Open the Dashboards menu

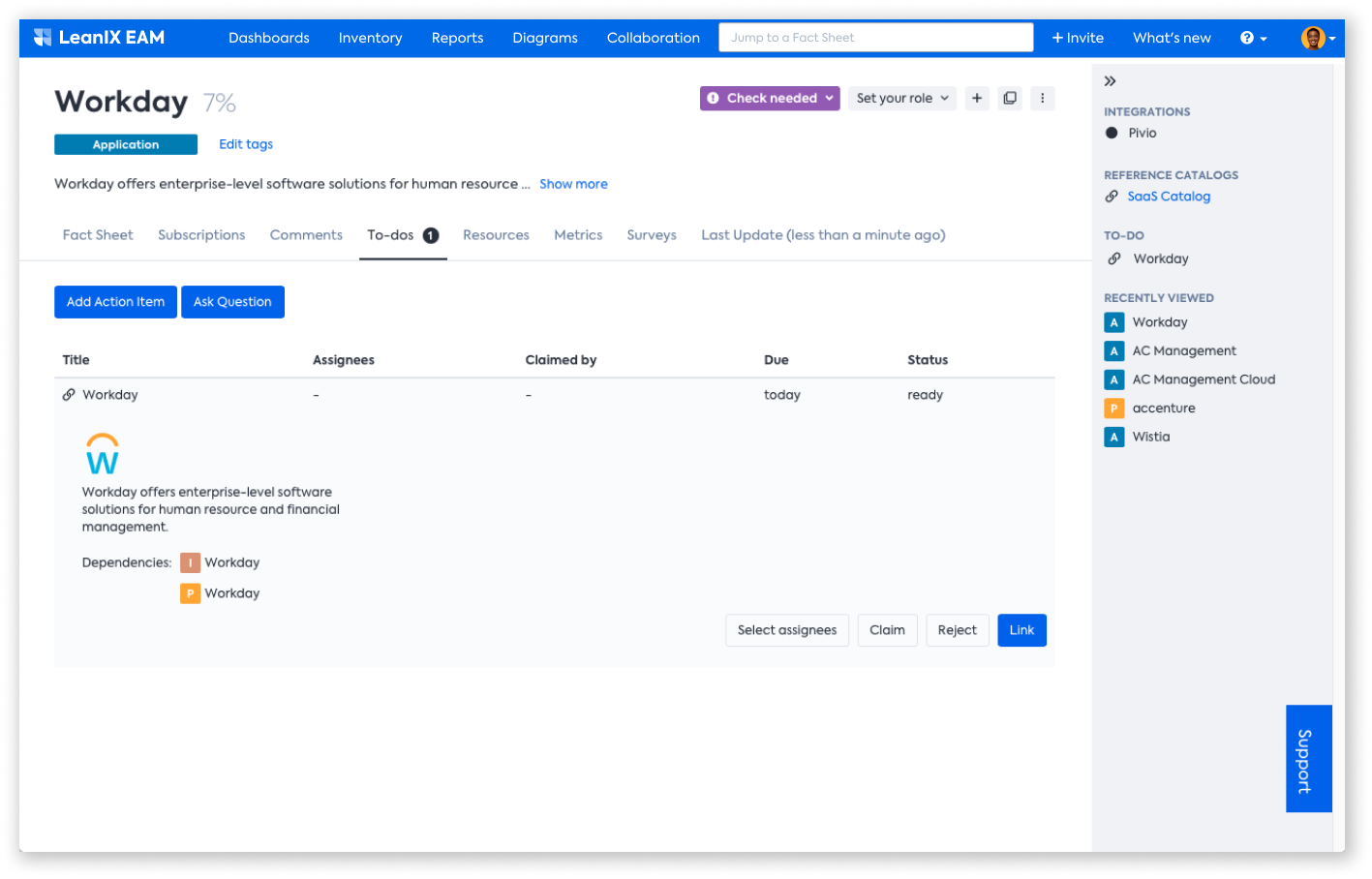(x=269, y=38)
